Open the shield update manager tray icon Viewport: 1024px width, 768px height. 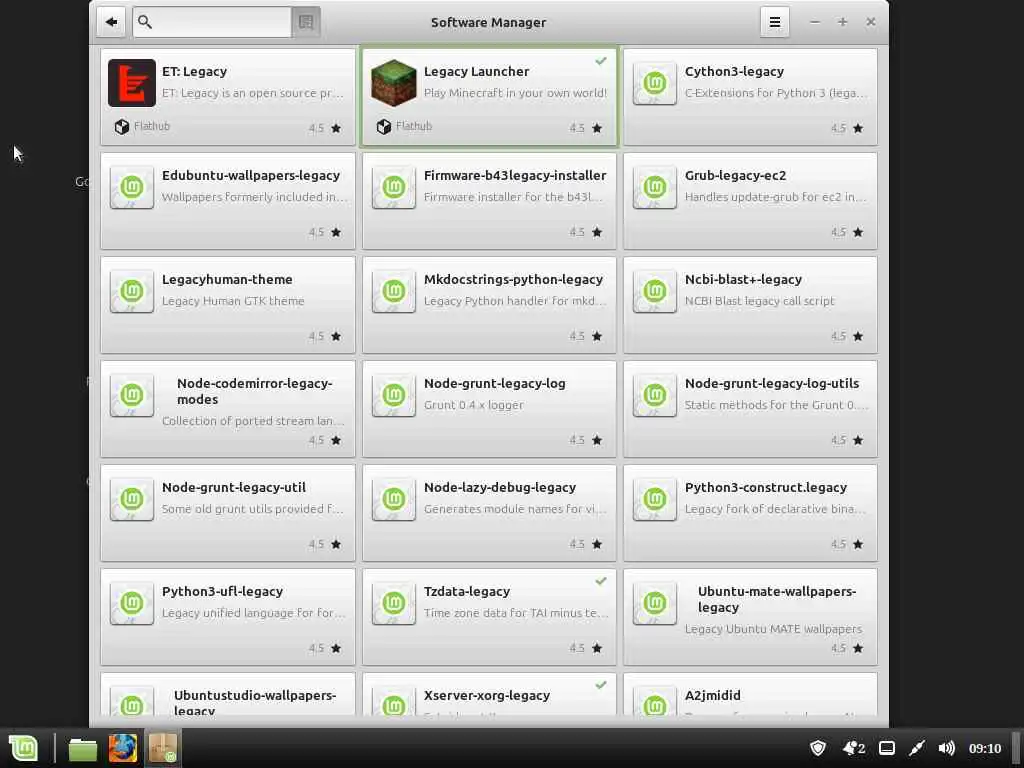[x=818, y=748]
